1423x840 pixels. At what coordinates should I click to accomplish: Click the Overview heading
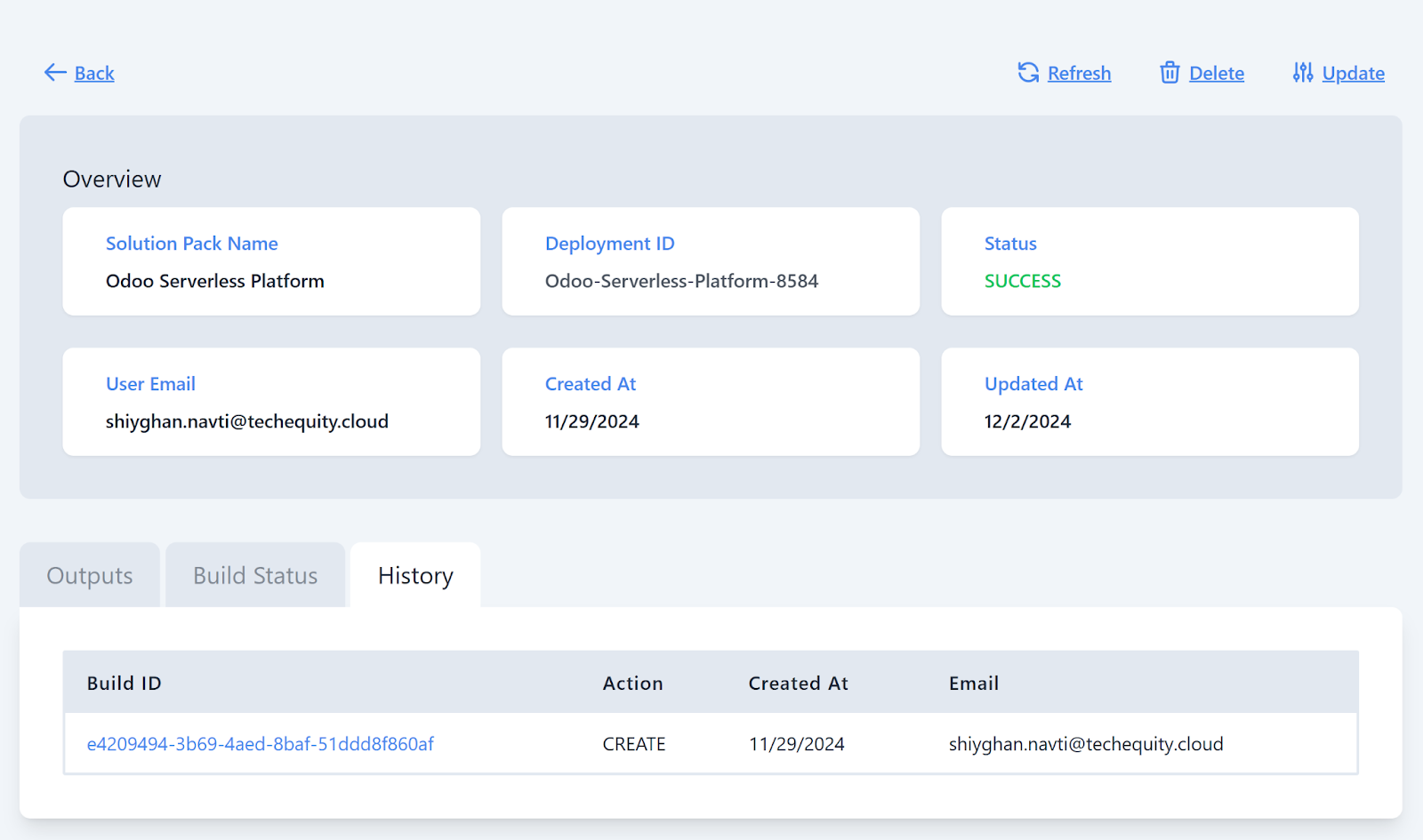(112, 180)
